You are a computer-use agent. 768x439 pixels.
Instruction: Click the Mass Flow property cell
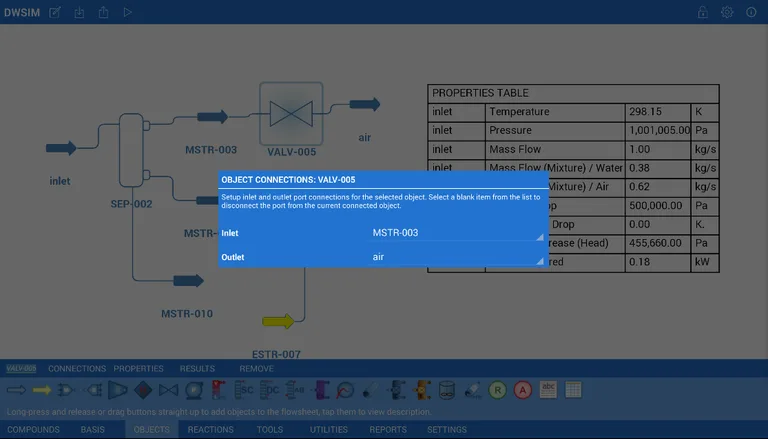click(555, 149)
